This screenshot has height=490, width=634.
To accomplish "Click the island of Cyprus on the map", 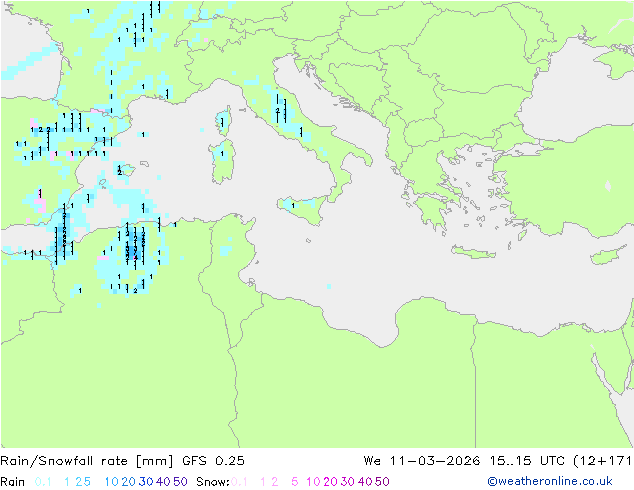I will point(609,256).
